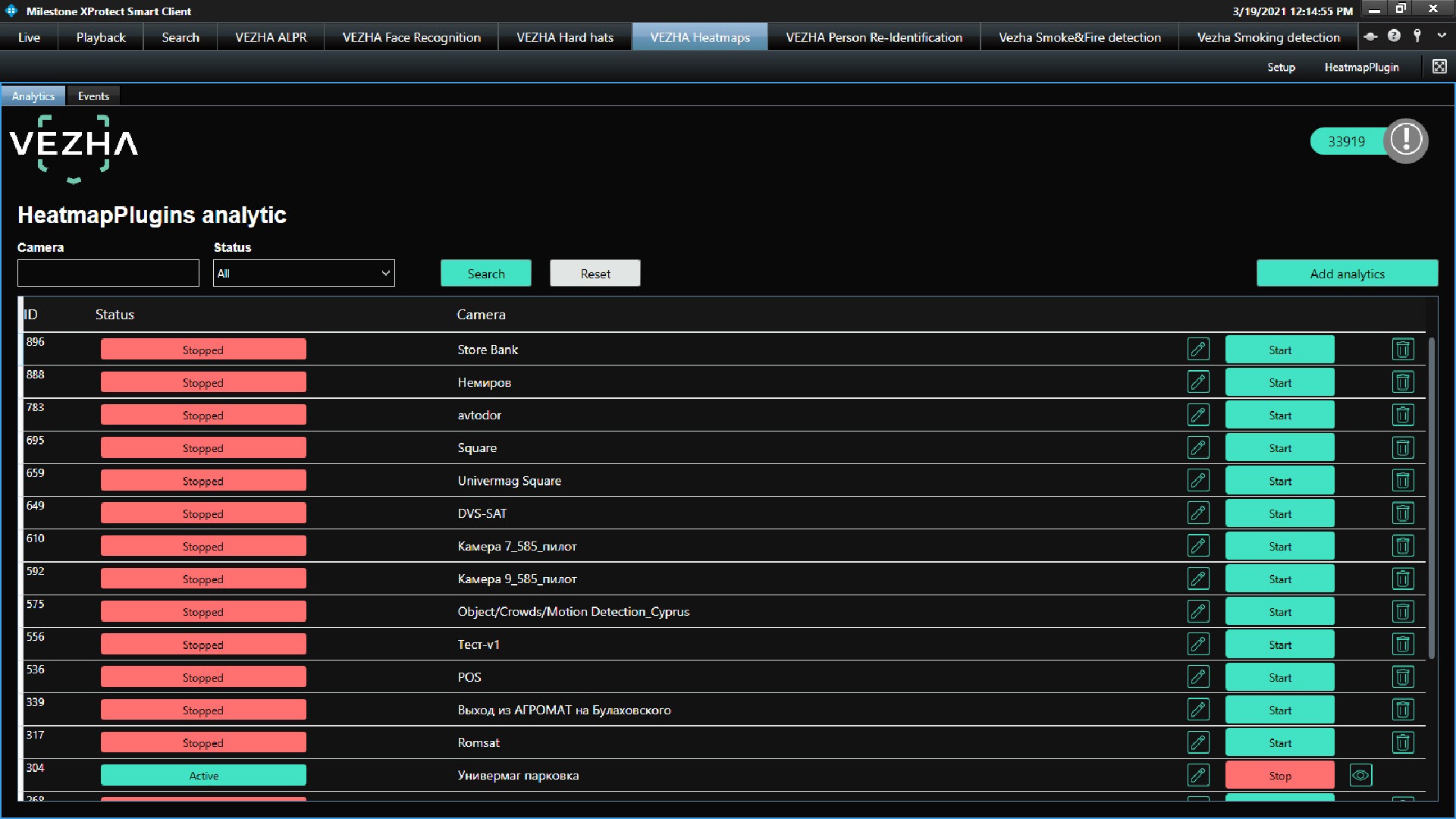Click the exclamation alert icon near 33919
The image size is (1456, 819).
[1406, 140]
